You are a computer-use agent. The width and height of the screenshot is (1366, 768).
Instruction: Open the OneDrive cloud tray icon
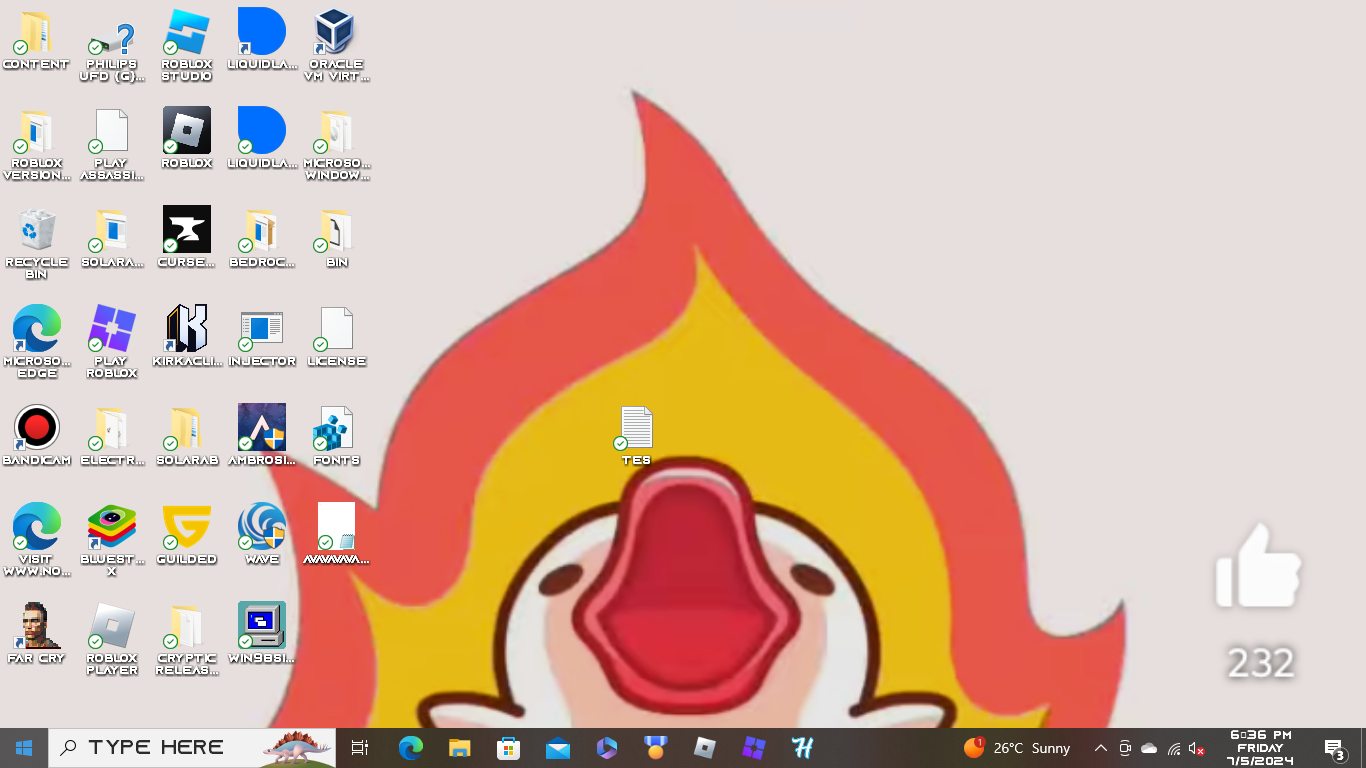[x=1149, y=748]
